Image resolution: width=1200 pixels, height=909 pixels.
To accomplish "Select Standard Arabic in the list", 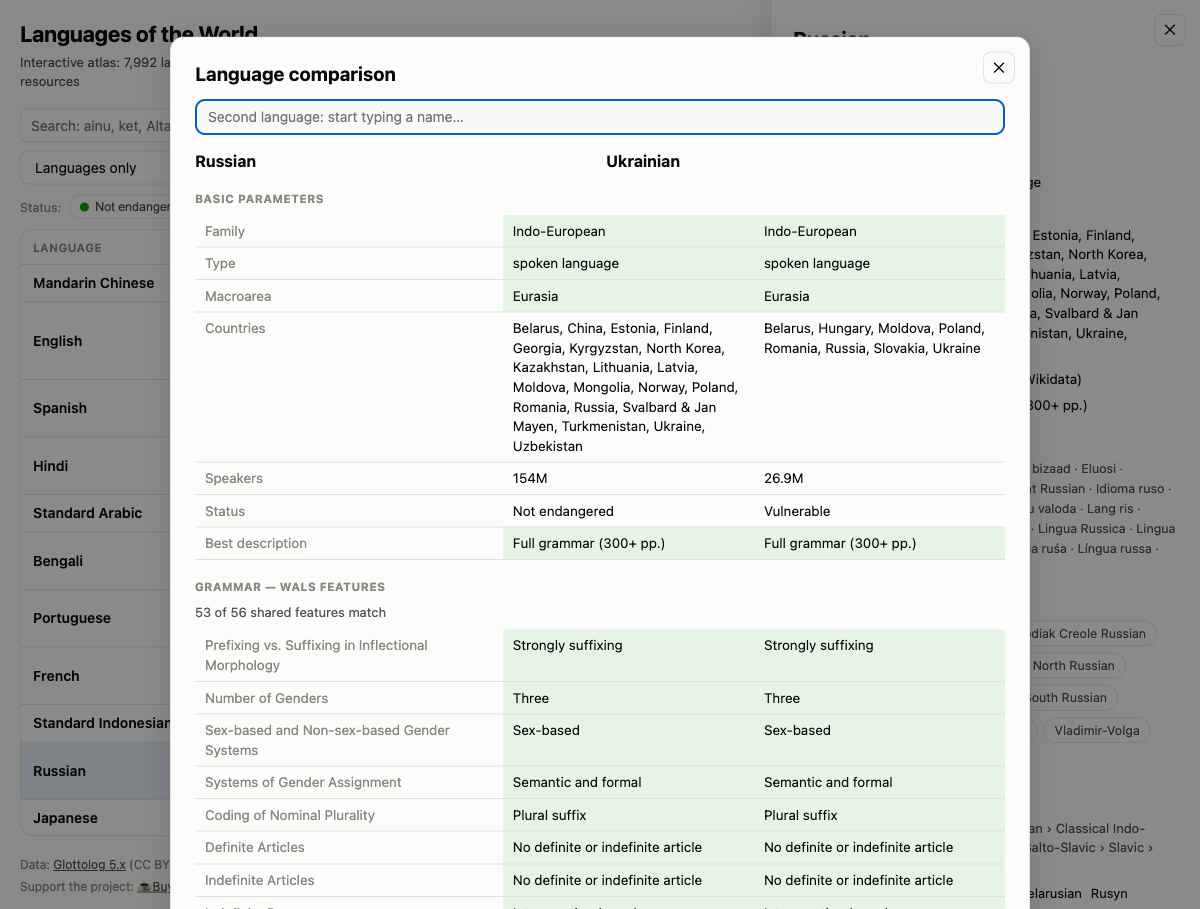I will coord(95,513).
